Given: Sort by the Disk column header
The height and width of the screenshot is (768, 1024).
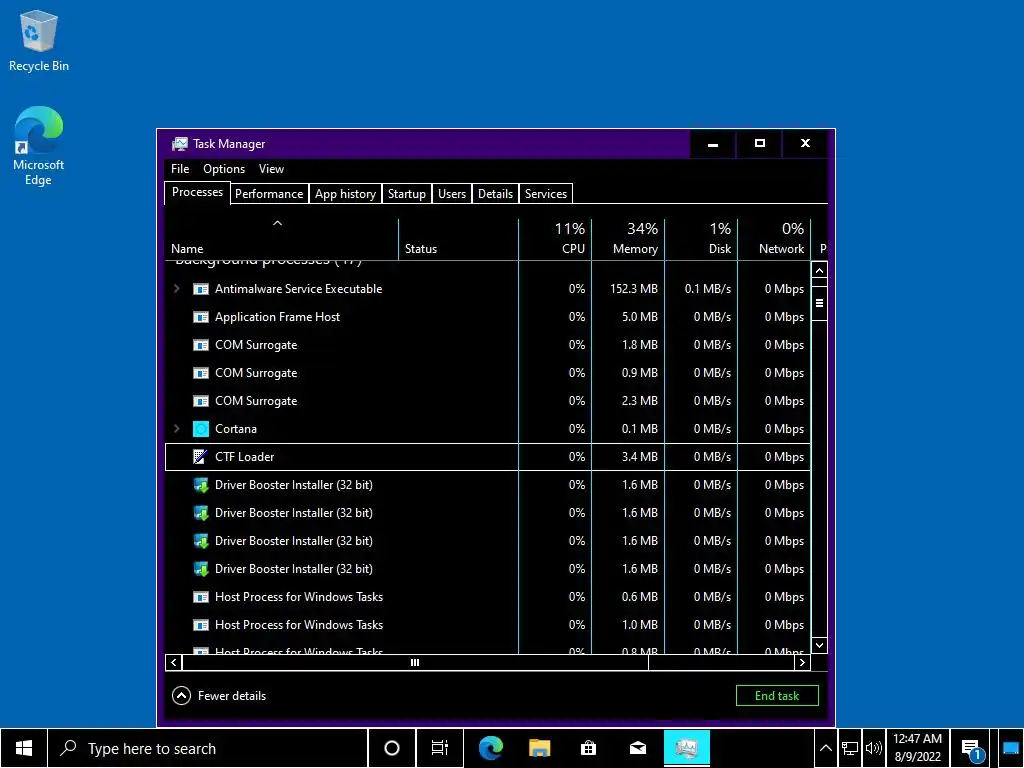Looking at the screenshot, I should pyautogui.click(x=701, y=240).
